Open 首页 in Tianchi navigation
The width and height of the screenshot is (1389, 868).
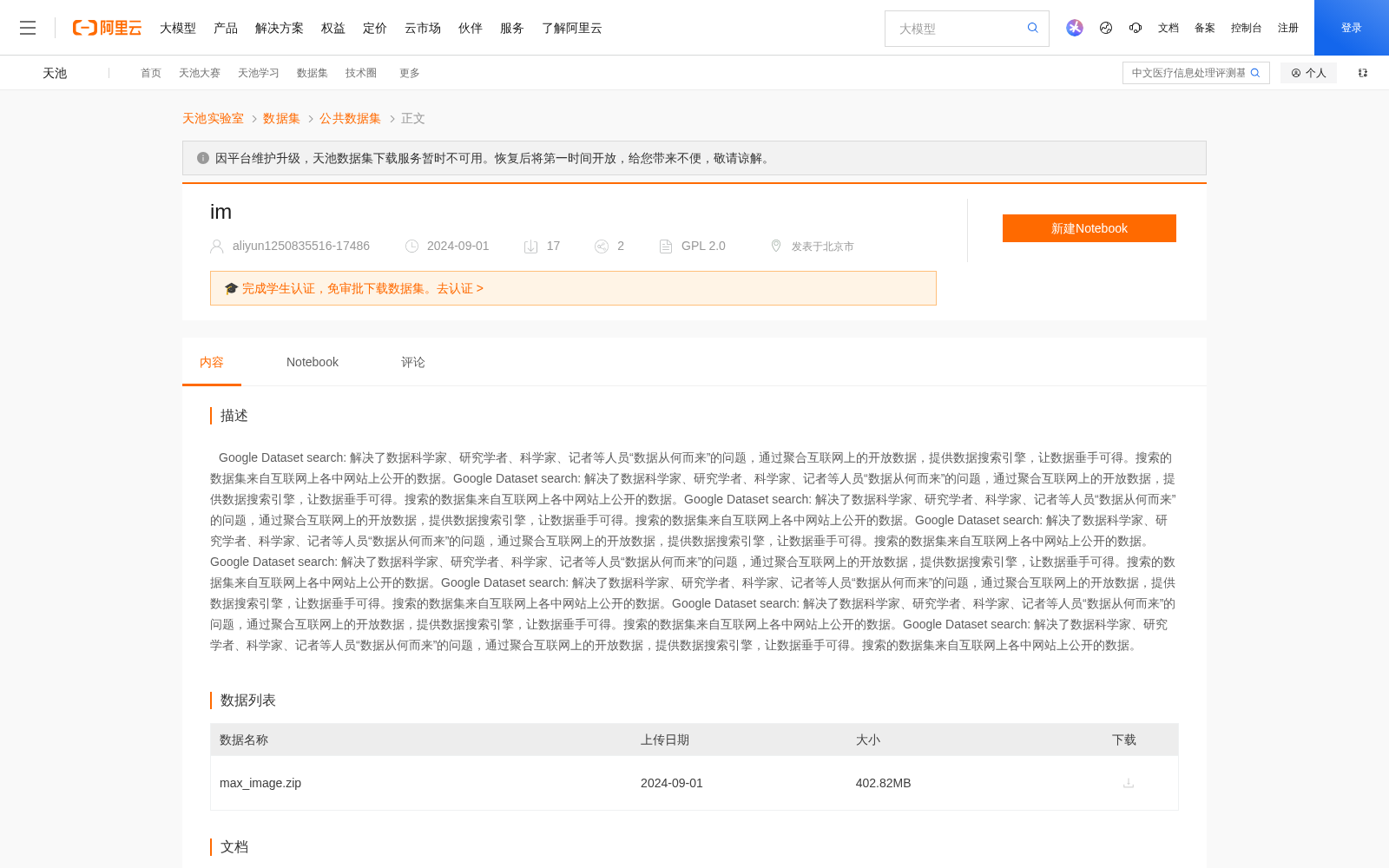point(151,73)
